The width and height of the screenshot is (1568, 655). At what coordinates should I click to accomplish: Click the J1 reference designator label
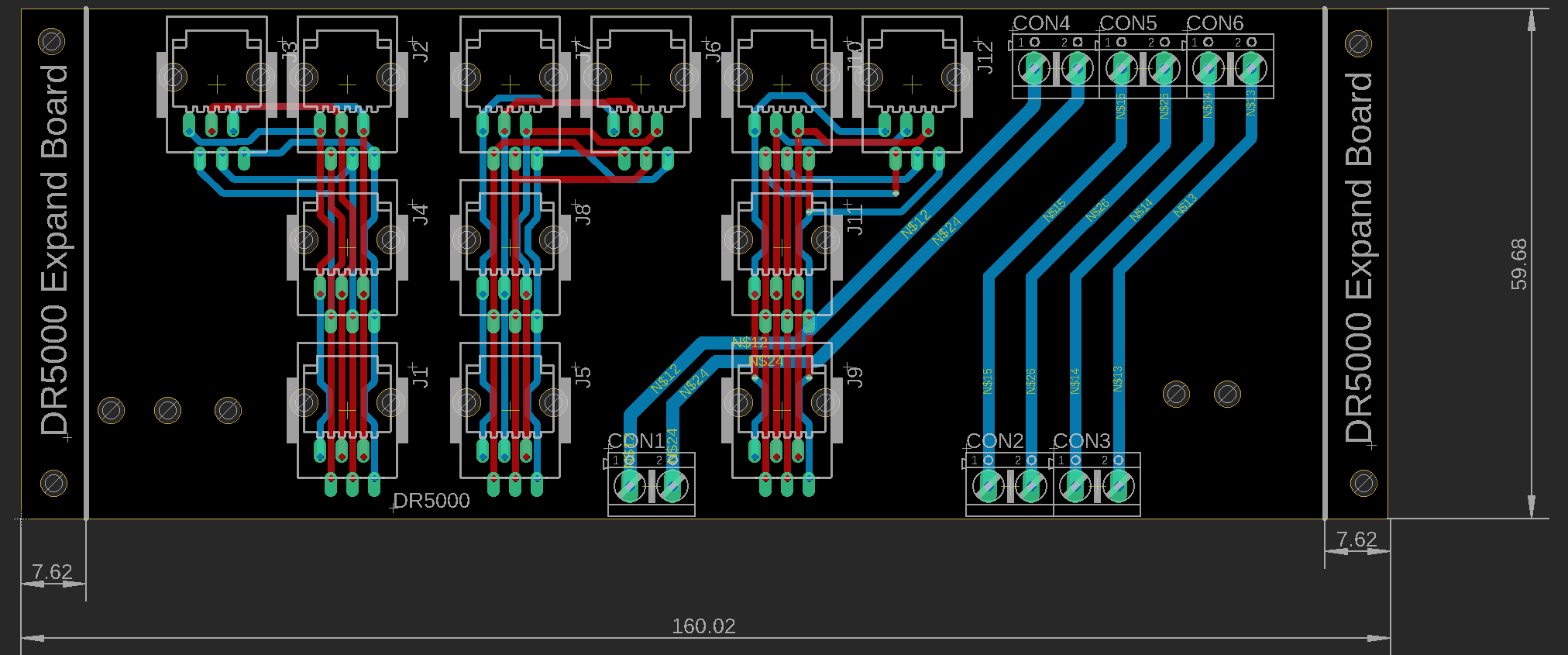click(420, 377)
